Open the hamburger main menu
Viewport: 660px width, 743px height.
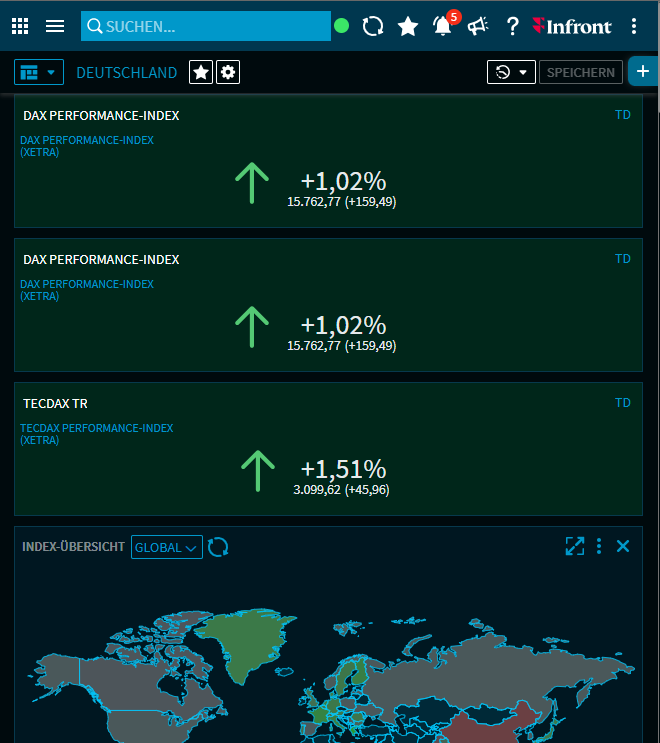[x=55, y=26]
